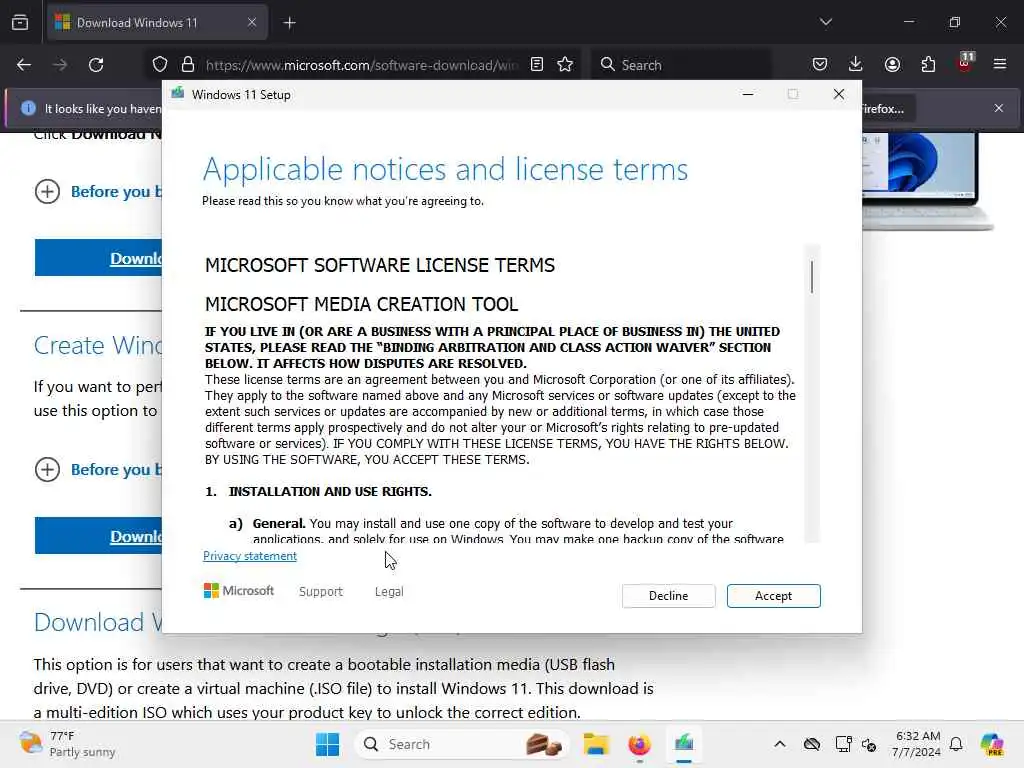Expand second Before you begin section

(98, 470)
